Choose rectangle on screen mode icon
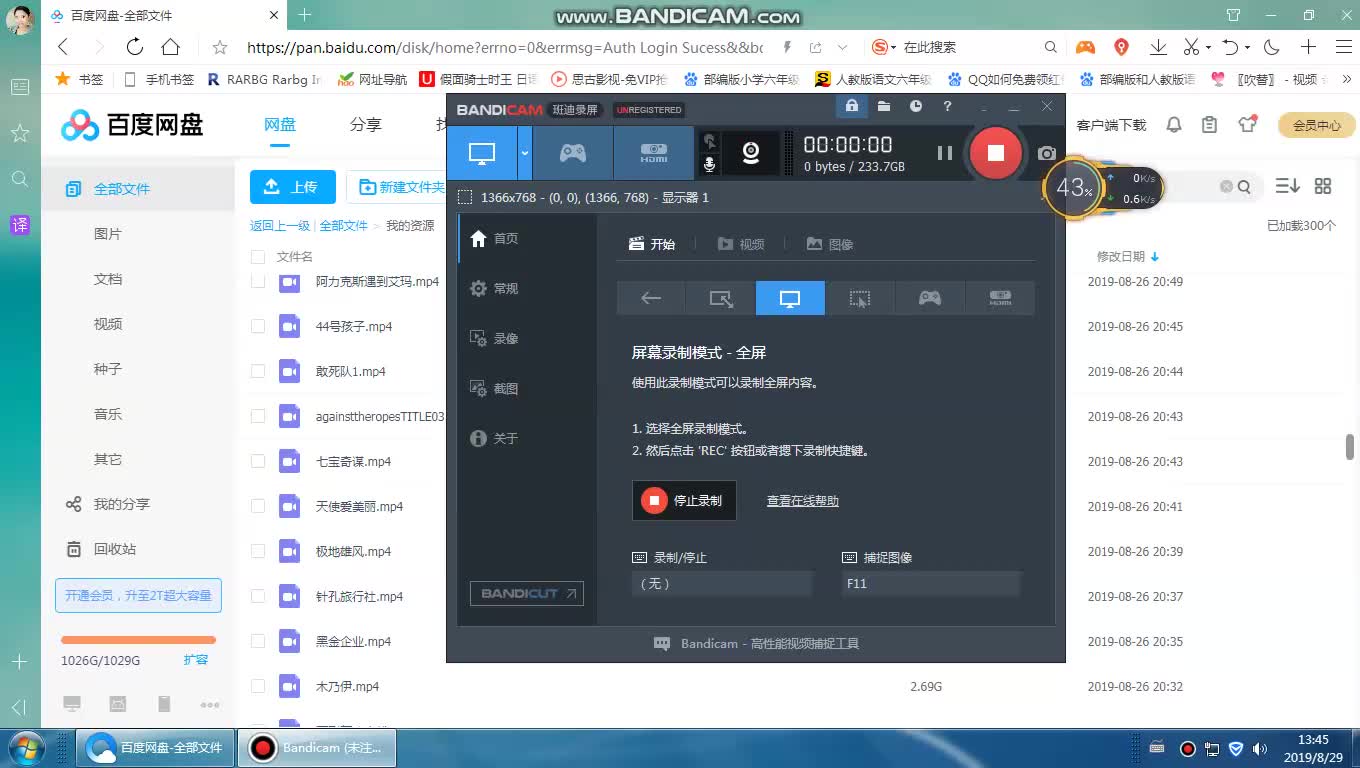This screenshot has height=768, width=1360. [721, 298]
